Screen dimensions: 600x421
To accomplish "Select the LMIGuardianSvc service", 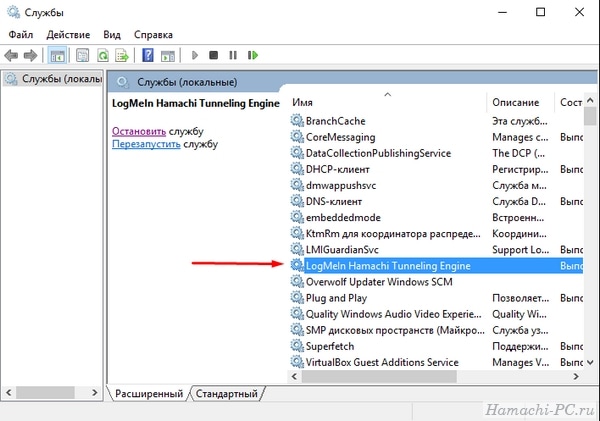I will (x=436, y=250).
